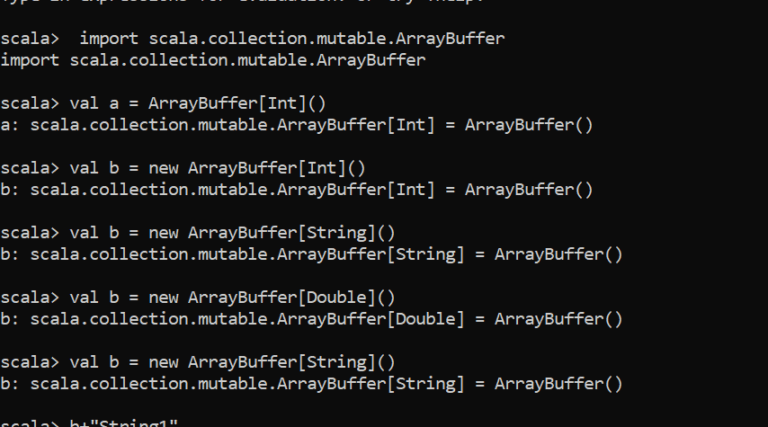Click the result line starting with 'a:'
768x427 pixels.
click(297, 125)
